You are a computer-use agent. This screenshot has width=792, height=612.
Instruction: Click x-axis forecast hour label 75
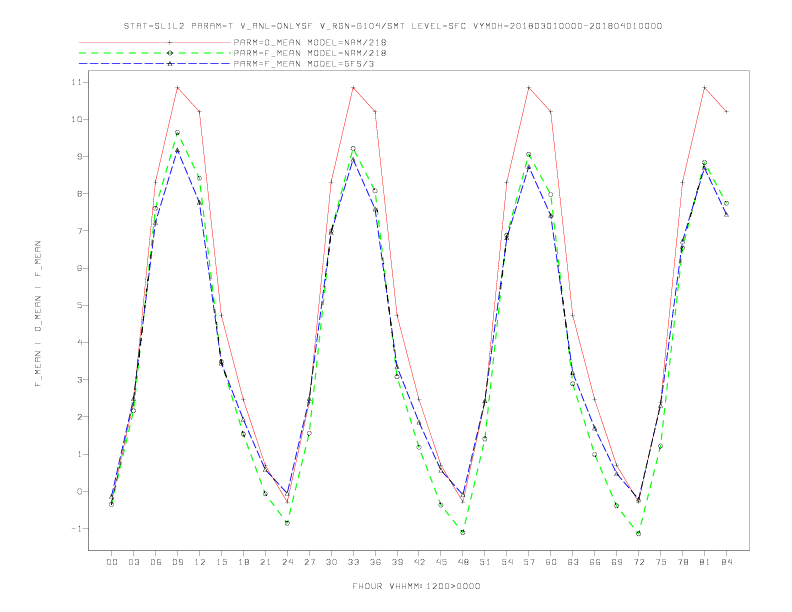coord(661,562)
